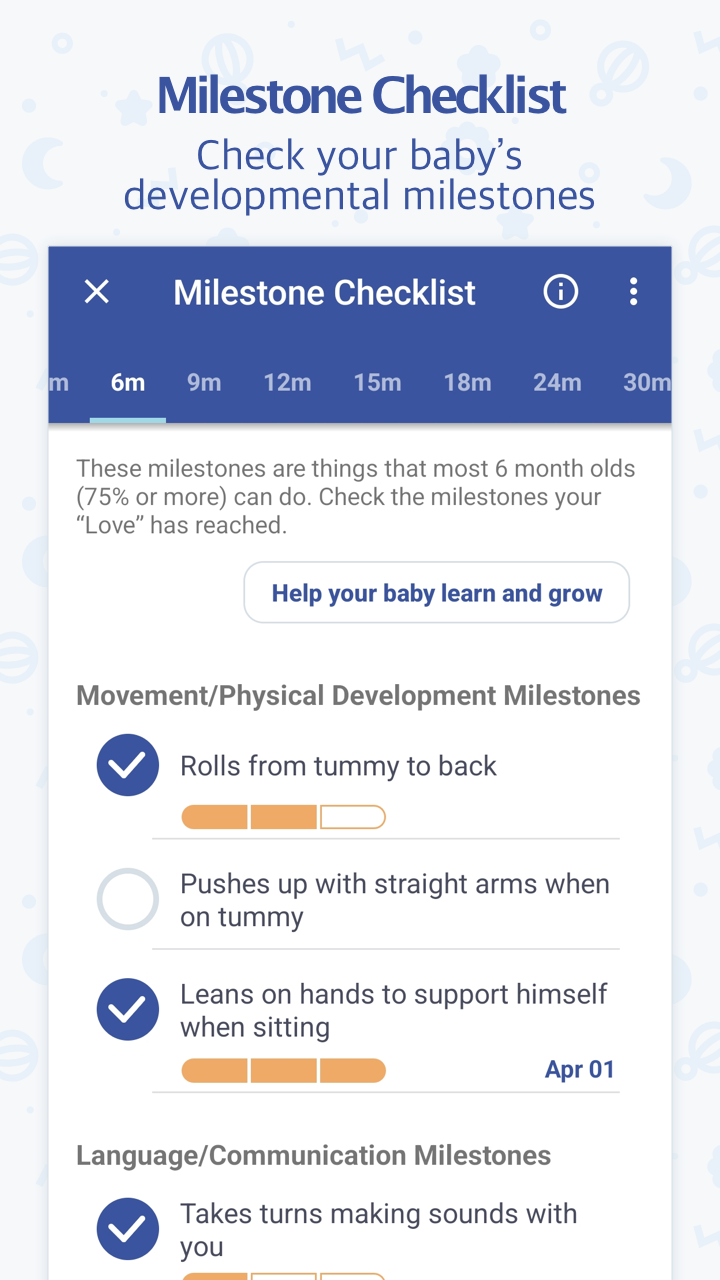Open the 18m milestones tab

tap(467, 383)
